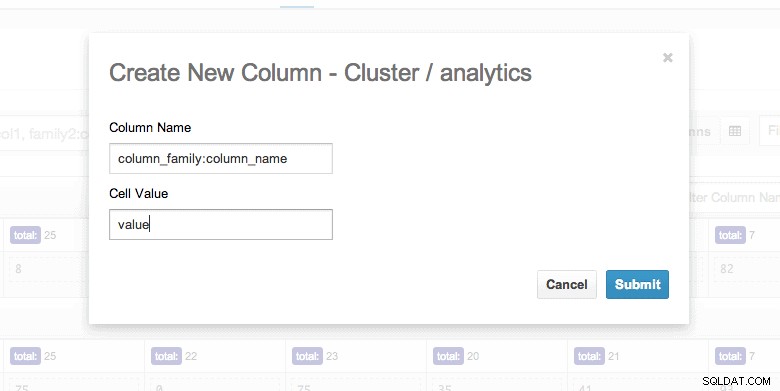The width and height of the screenshot is (780, 391).
Task: Click the total 25 badge in upper row
Action: [x=25, y=235]
